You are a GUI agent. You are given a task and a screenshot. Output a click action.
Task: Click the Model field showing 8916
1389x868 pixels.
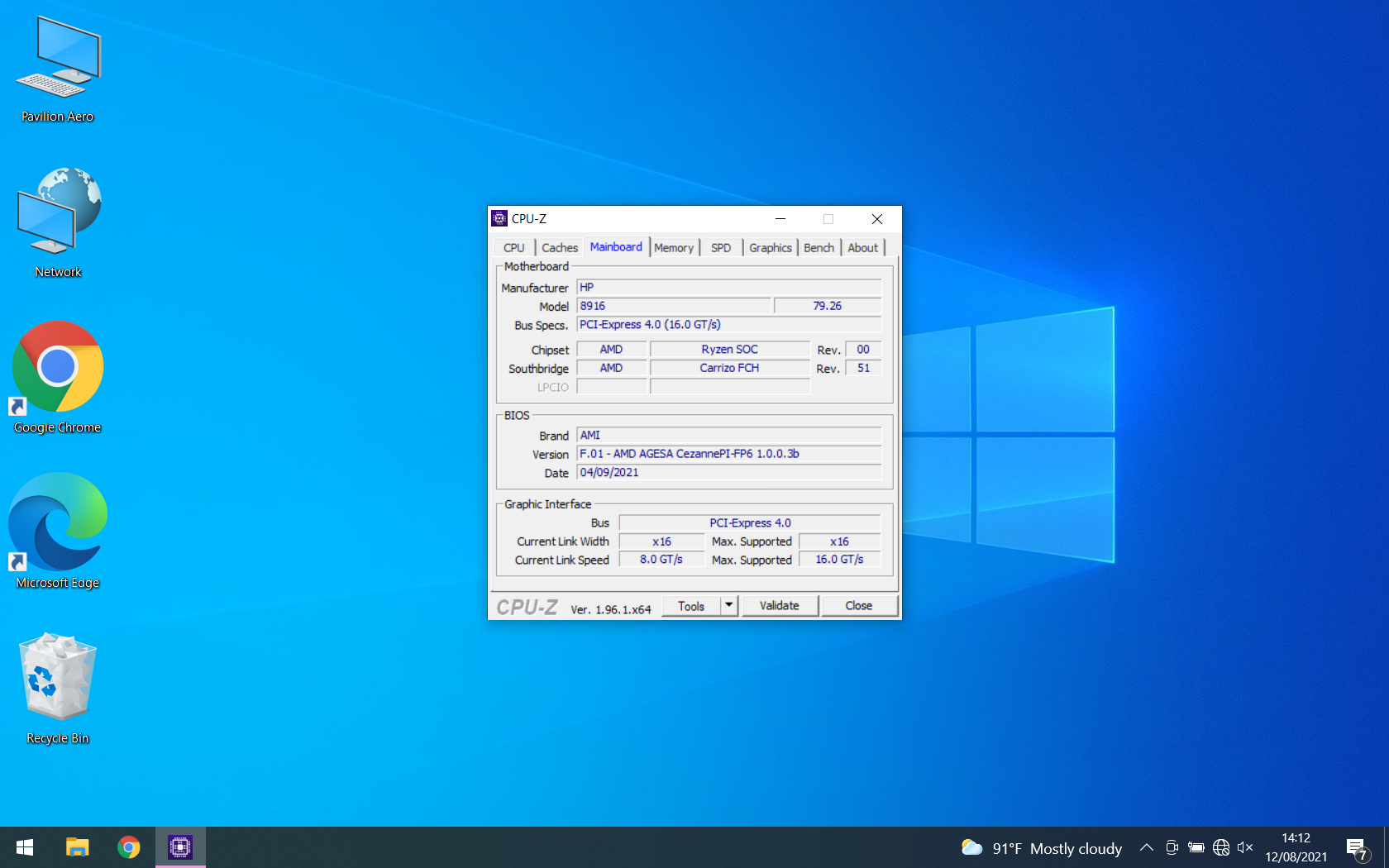tap(674, 306)
